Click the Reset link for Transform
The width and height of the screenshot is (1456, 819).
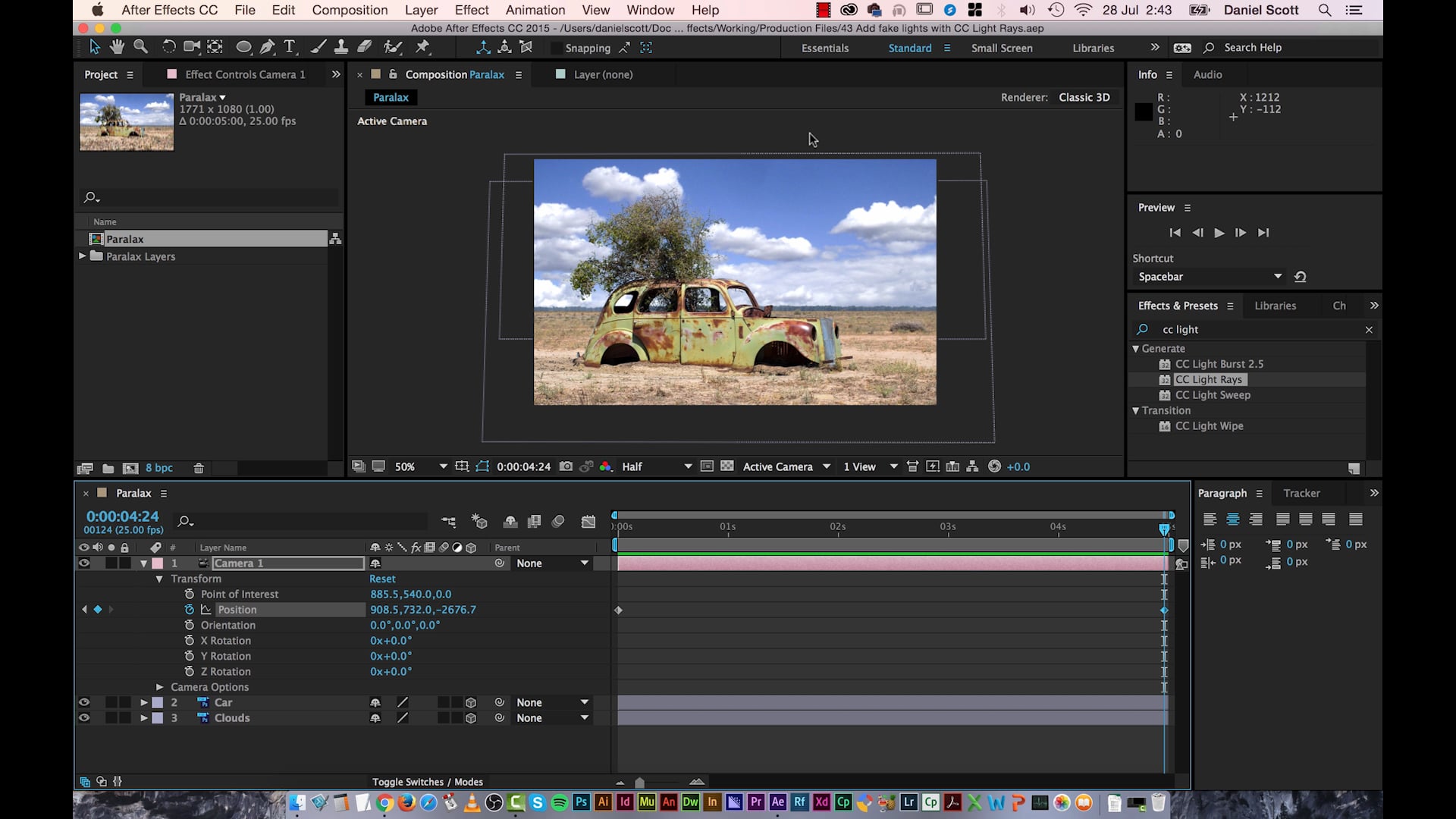pyautogui.click(x=382, y=579)
